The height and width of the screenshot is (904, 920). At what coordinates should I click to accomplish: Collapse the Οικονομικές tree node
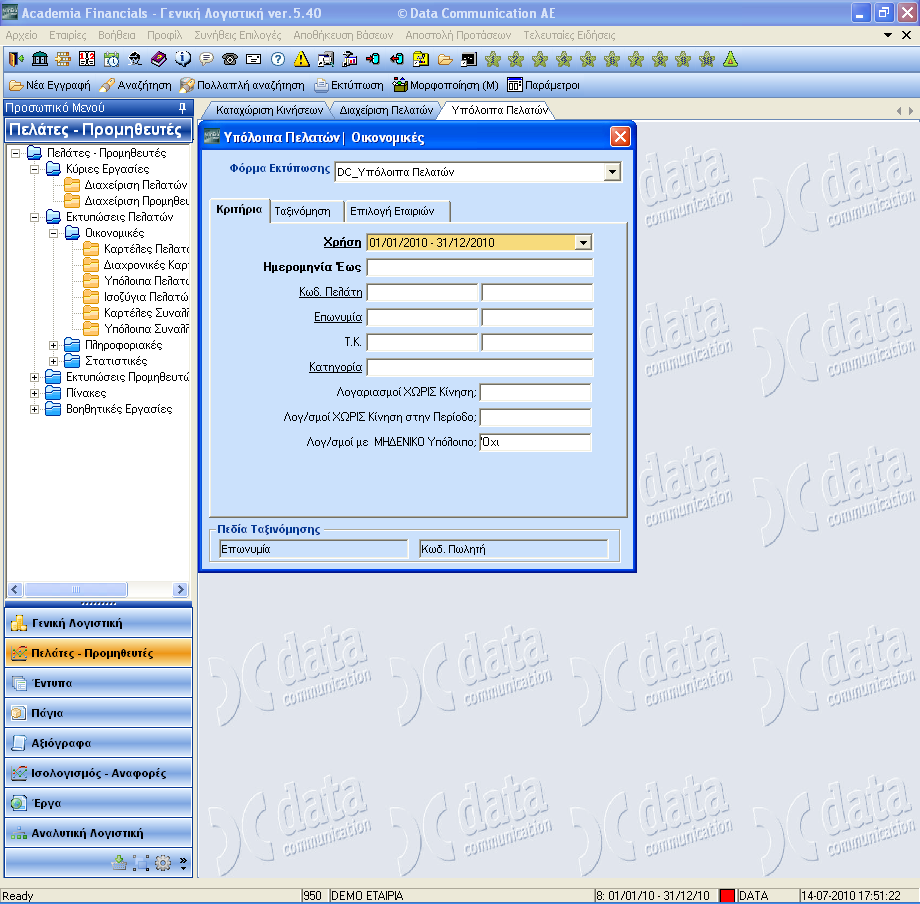click(53, 233)
